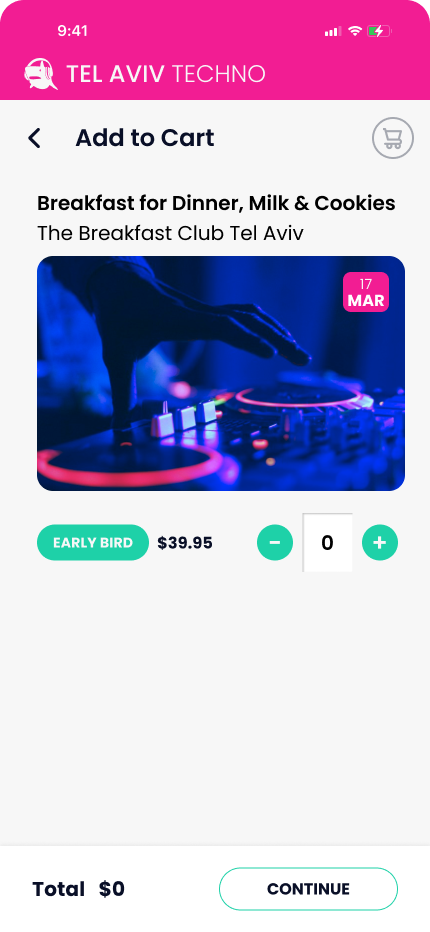This screenshot has height=932, width=430.
Task: Open the shopping cart icon
Action: coord(393,138)
